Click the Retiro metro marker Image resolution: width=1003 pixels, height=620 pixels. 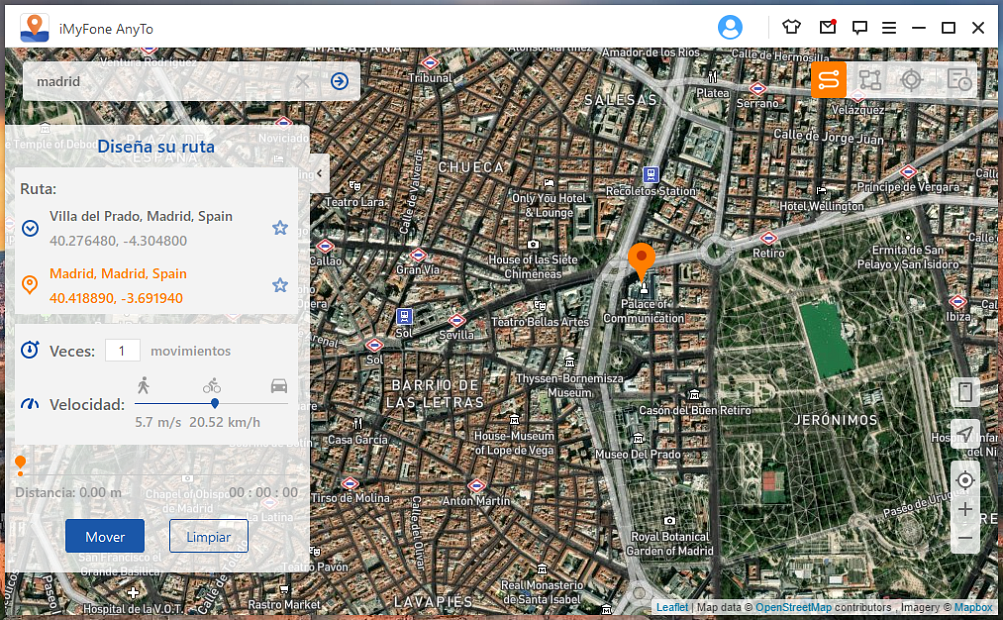pyautogui.click(x=768, y=239)
